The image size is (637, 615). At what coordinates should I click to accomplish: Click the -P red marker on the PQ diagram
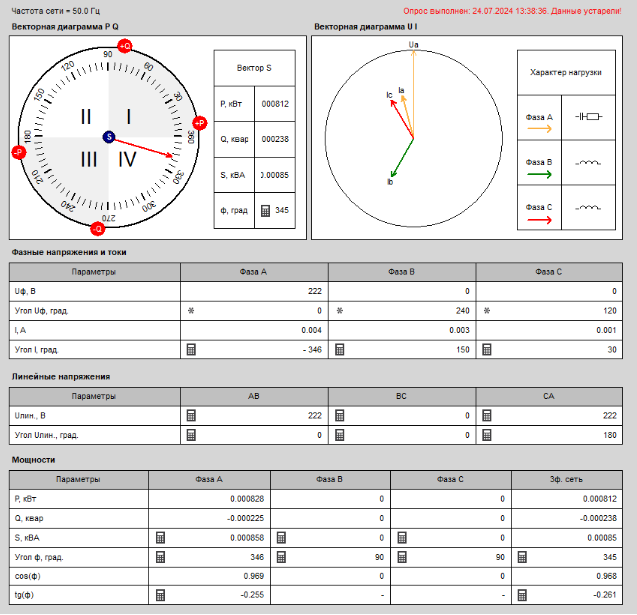point(19,153)
